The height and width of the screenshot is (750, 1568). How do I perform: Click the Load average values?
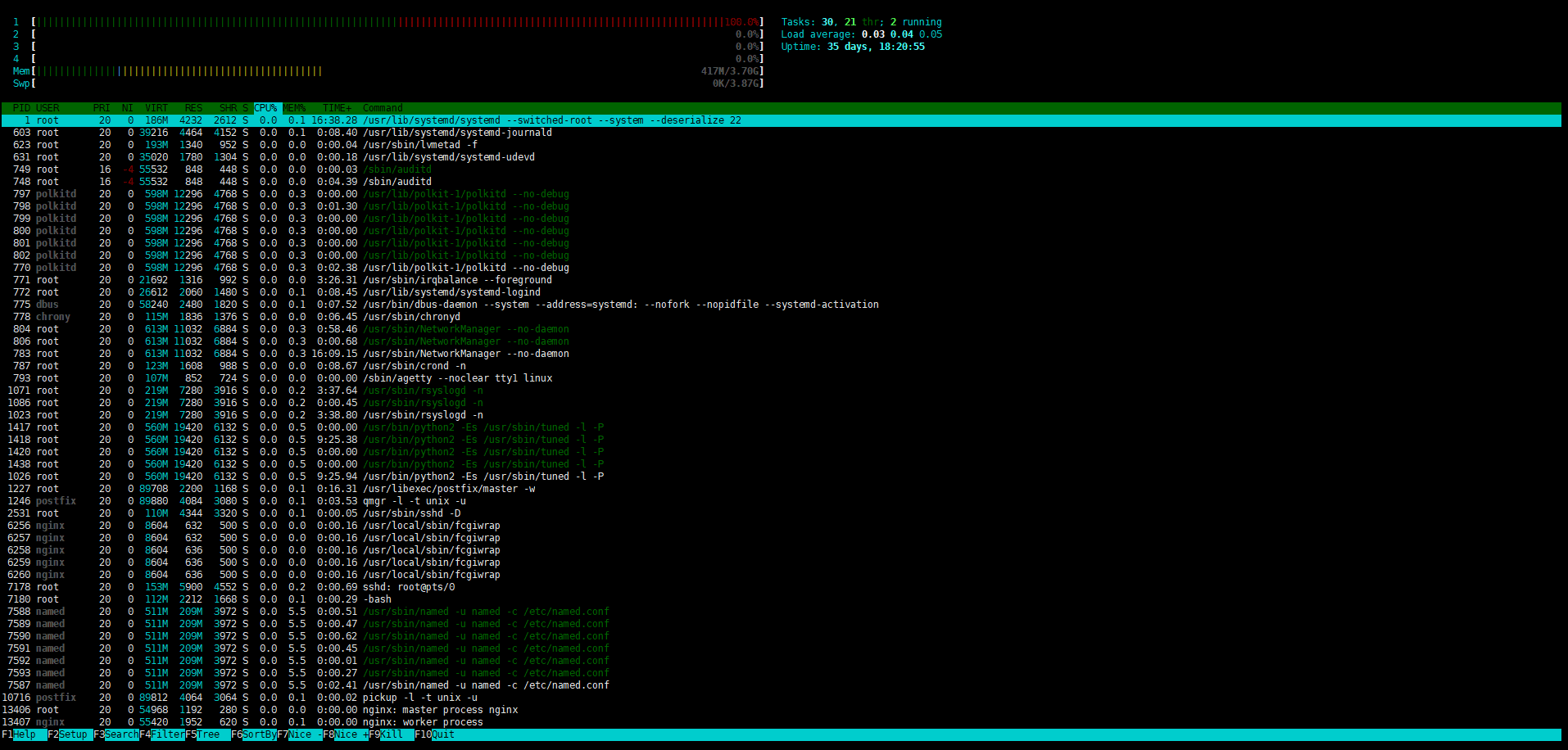click(901, 34)
